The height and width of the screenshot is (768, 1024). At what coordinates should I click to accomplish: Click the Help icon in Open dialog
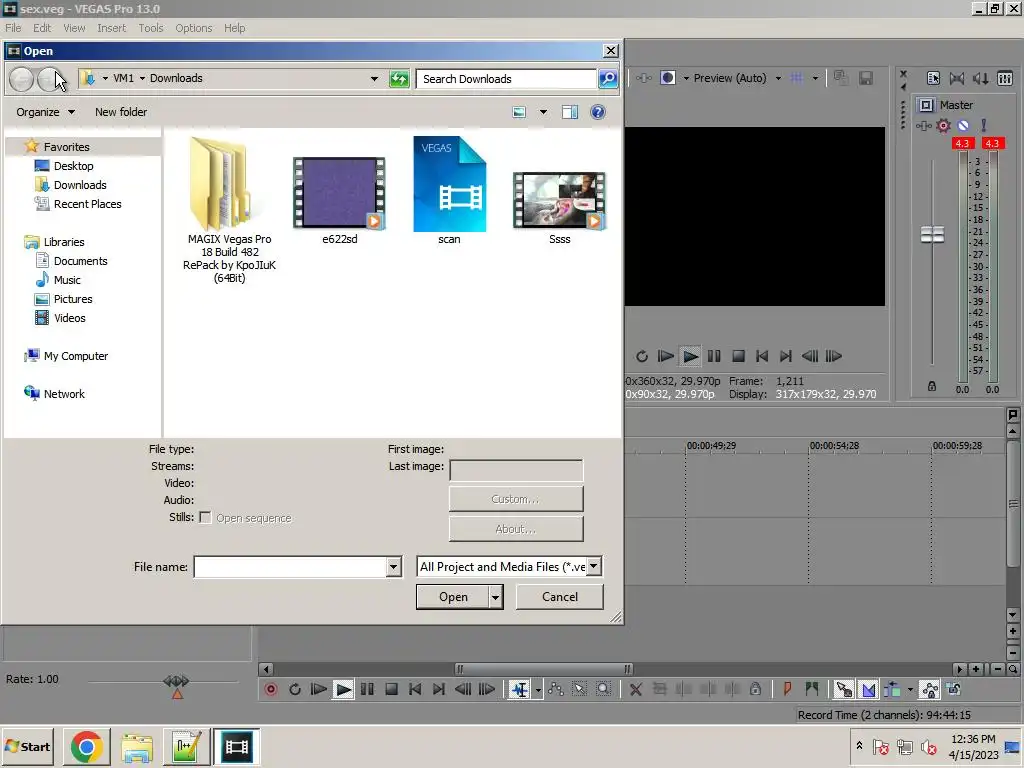pos(598,112)
